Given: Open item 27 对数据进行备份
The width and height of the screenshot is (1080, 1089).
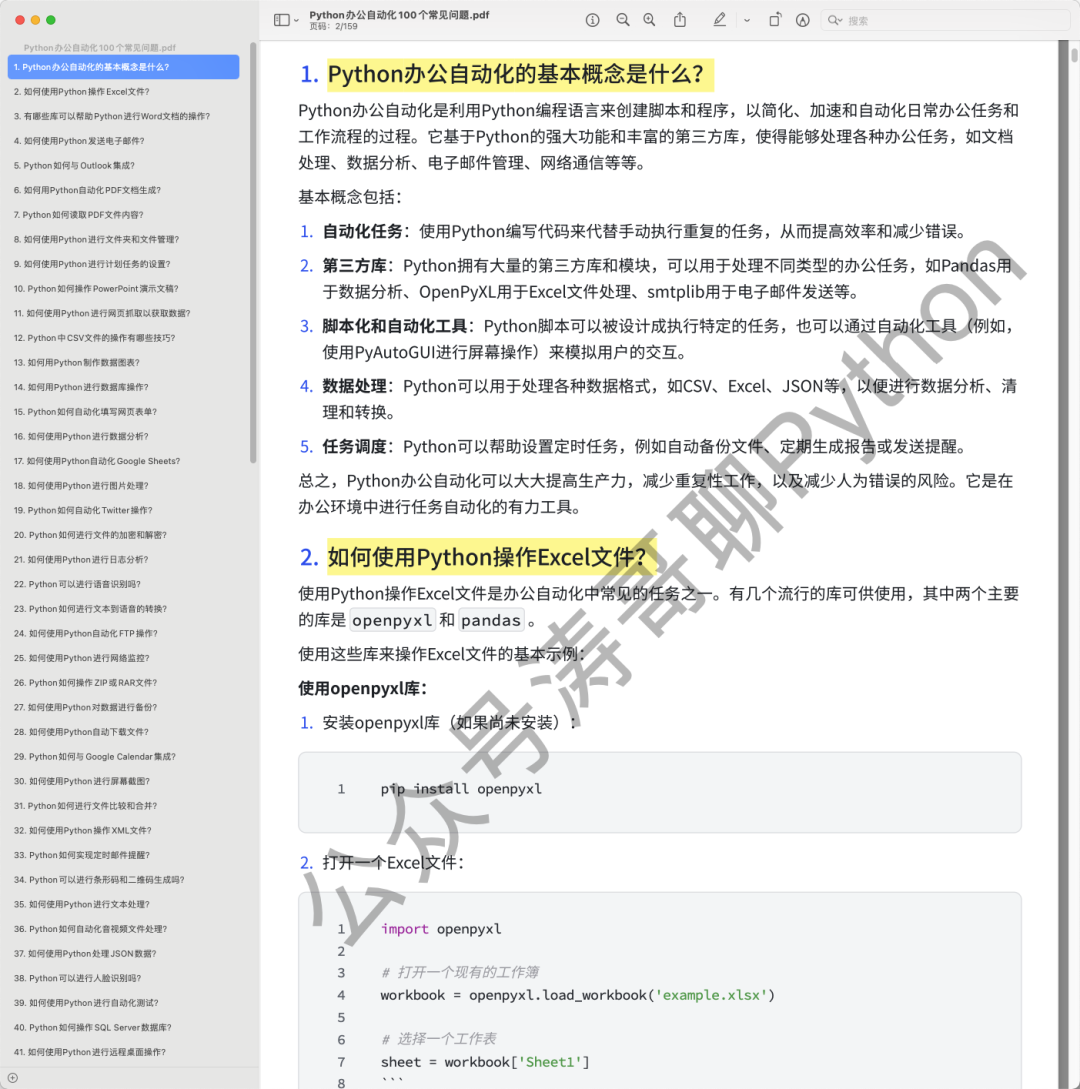Looking at the screenshot, I should tap(124, 708).
